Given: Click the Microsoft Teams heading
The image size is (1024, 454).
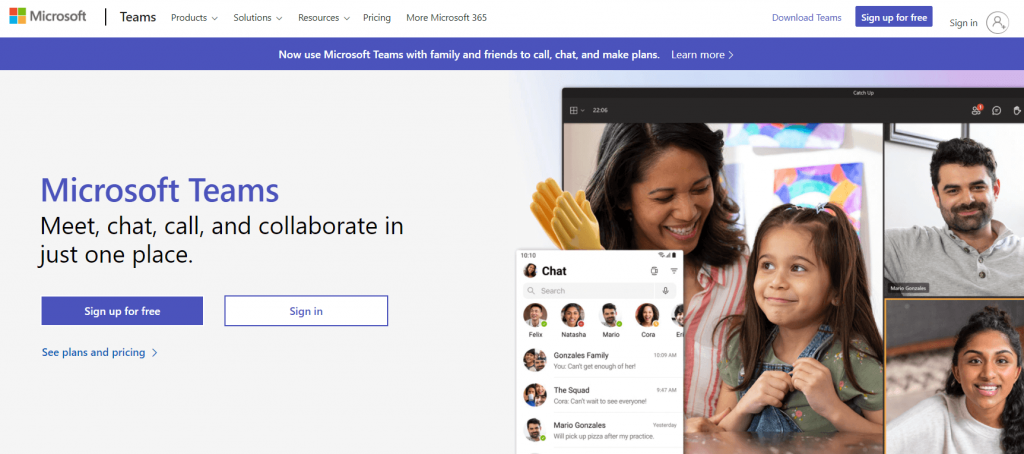Looking at the screenshot, I should 159,190.
